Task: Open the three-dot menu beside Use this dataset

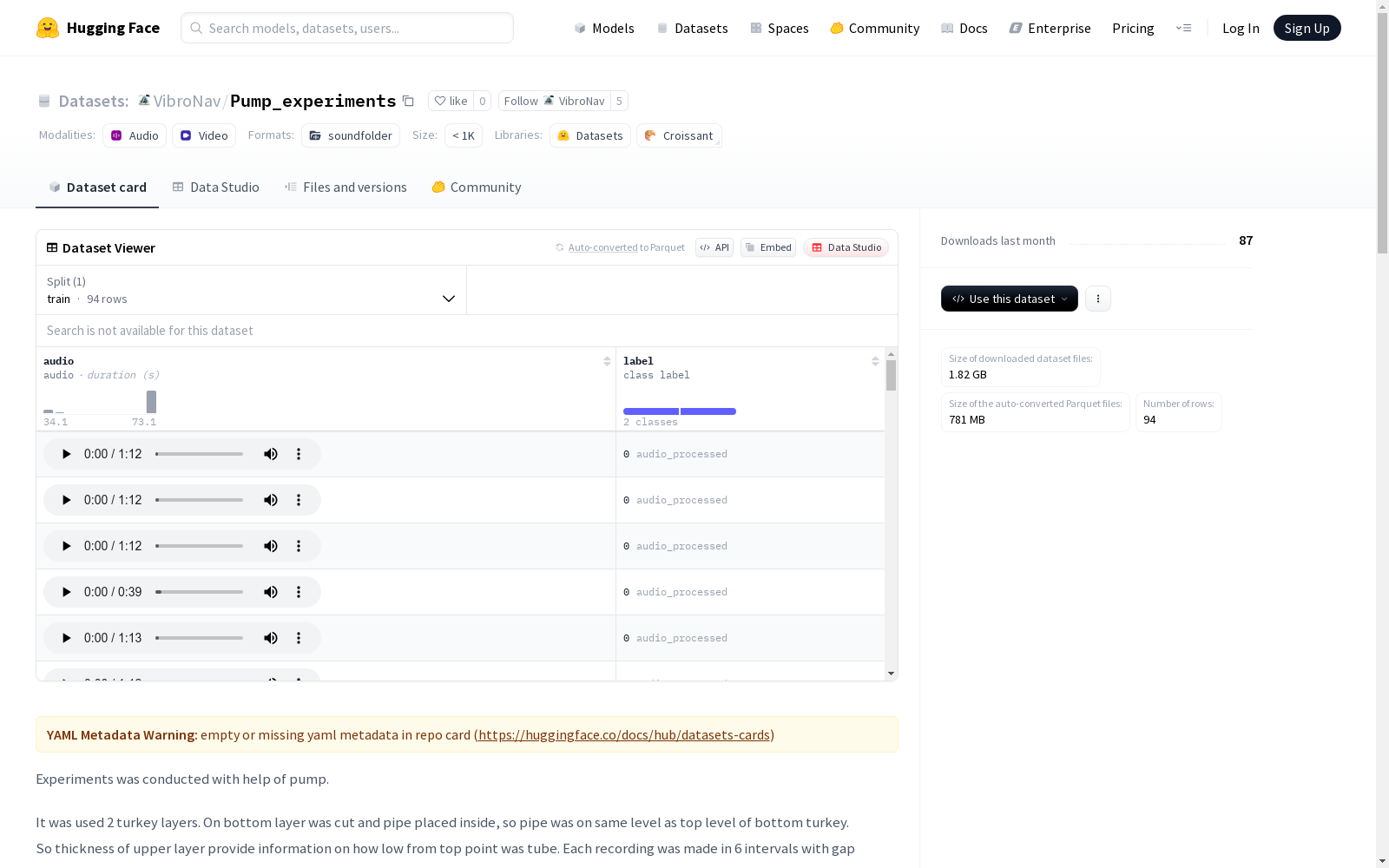Action: (1098, 299)
